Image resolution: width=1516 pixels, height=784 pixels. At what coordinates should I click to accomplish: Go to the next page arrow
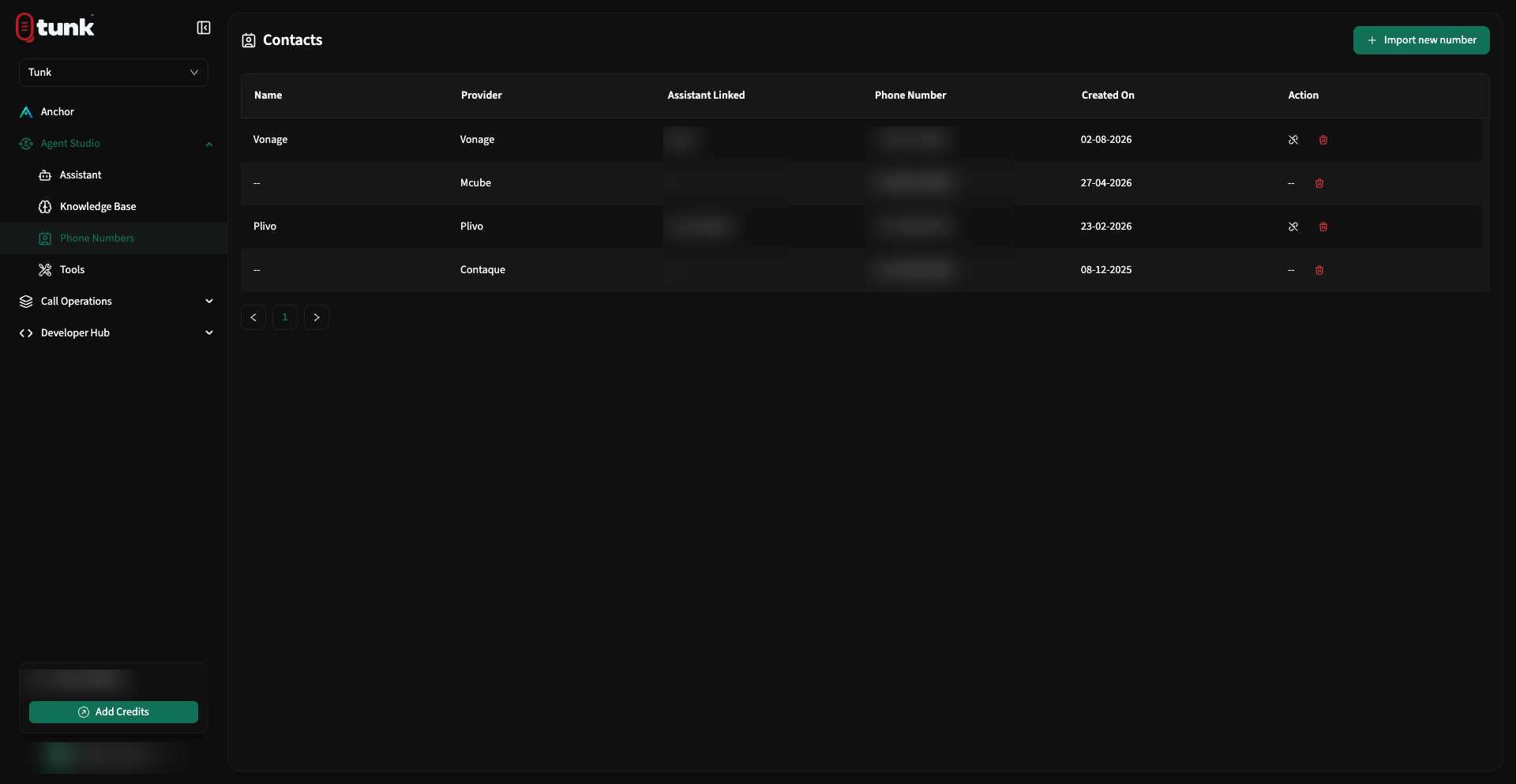pos(317,317)
